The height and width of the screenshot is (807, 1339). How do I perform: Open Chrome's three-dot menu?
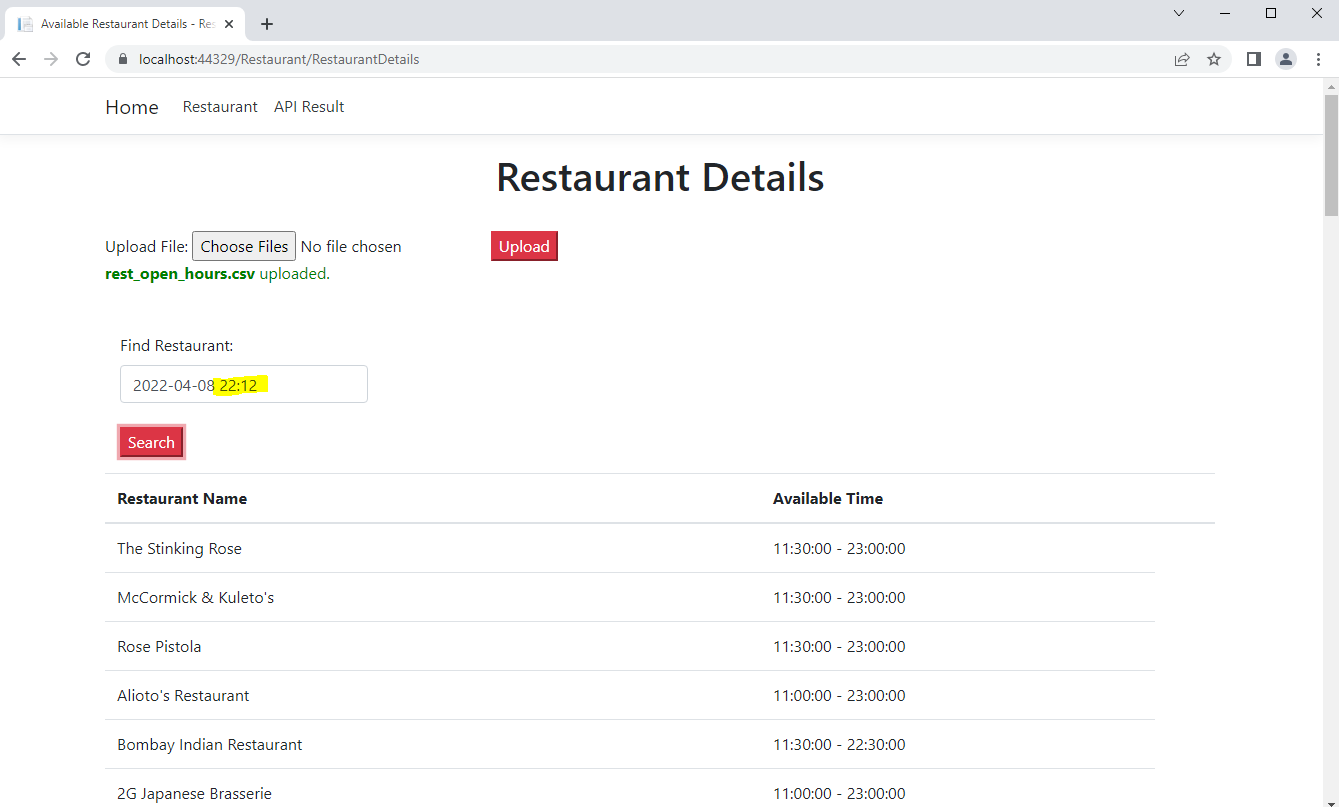tap(1318, 59)
